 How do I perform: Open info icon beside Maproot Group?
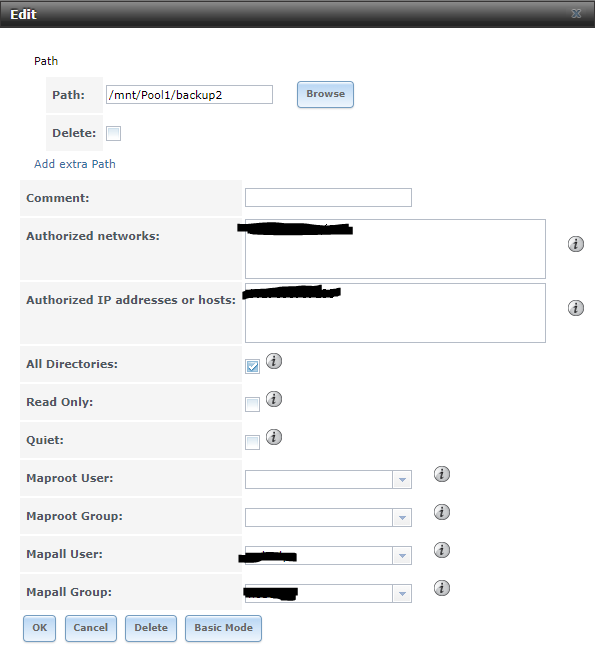(x=442, y=512)
